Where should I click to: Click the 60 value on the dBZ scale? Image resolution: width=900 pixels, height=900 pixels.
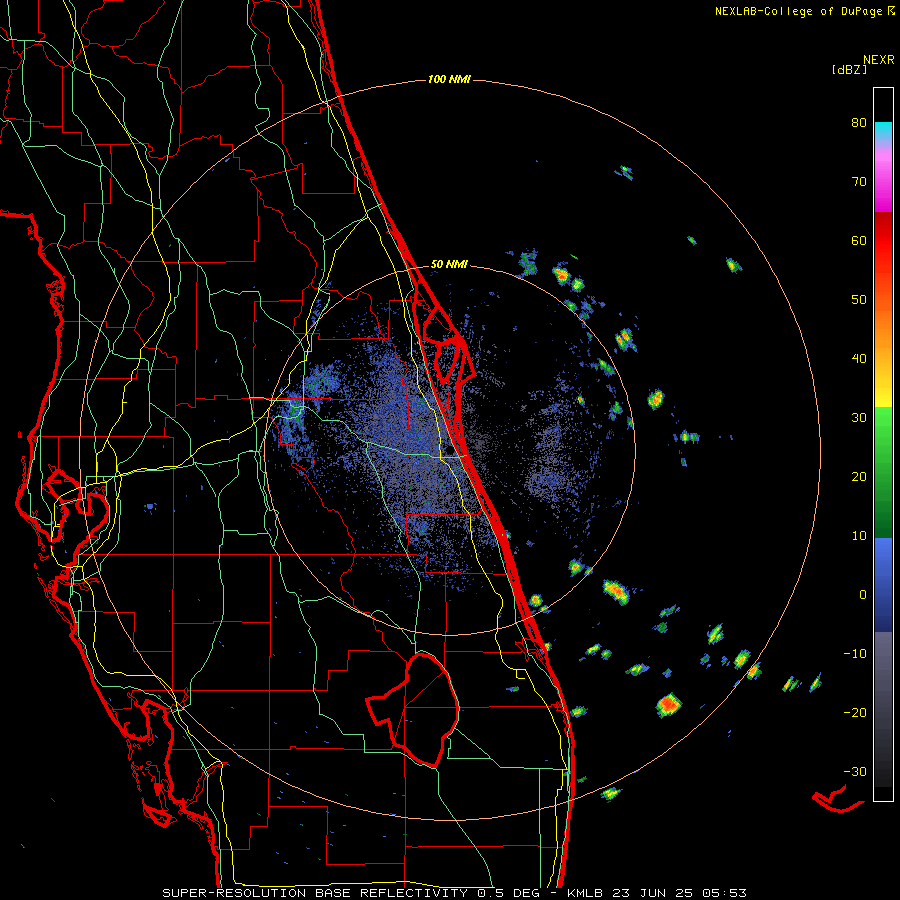click(x=859, y=241)
